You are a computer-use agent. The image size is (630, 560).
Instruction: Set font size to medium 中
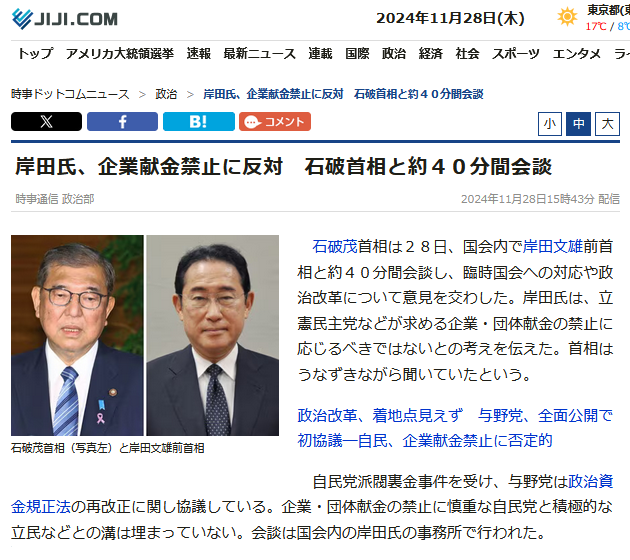tap(579, 124)
